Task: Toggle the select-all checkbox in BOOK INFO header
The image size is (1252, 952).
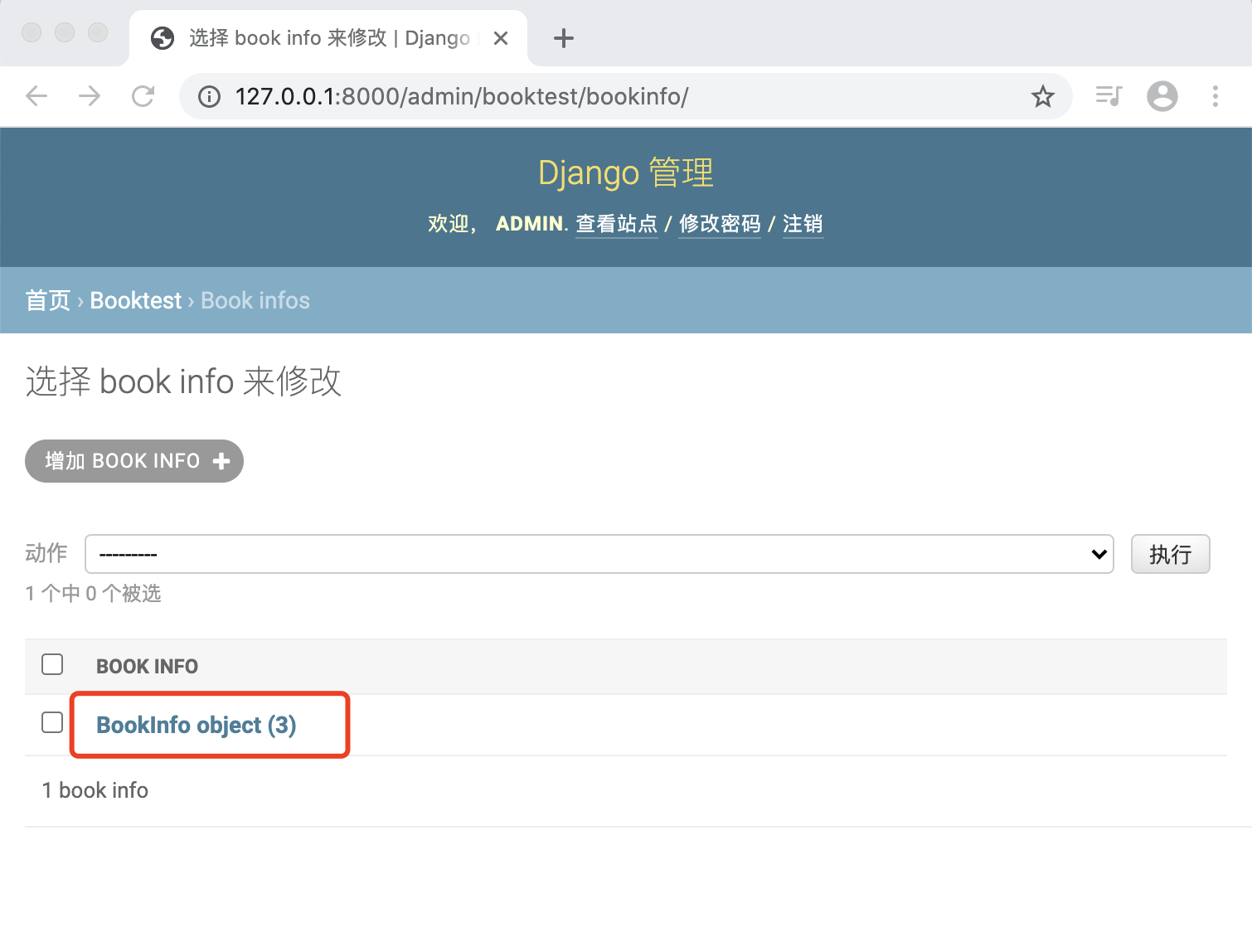Action: [x=51, y=664]
